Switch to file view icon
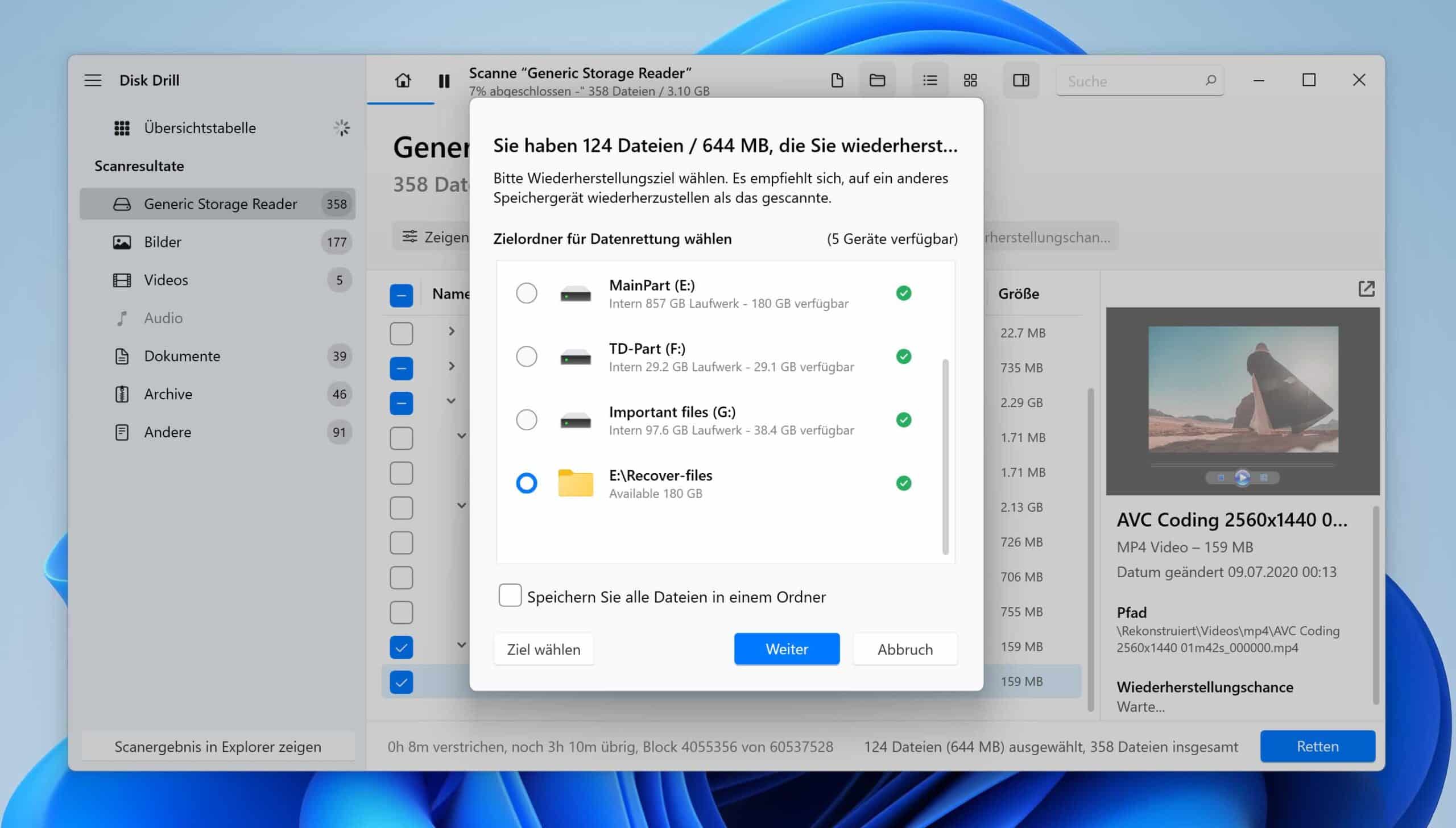Screen dimensions: 1456x828 coord(837,80)
